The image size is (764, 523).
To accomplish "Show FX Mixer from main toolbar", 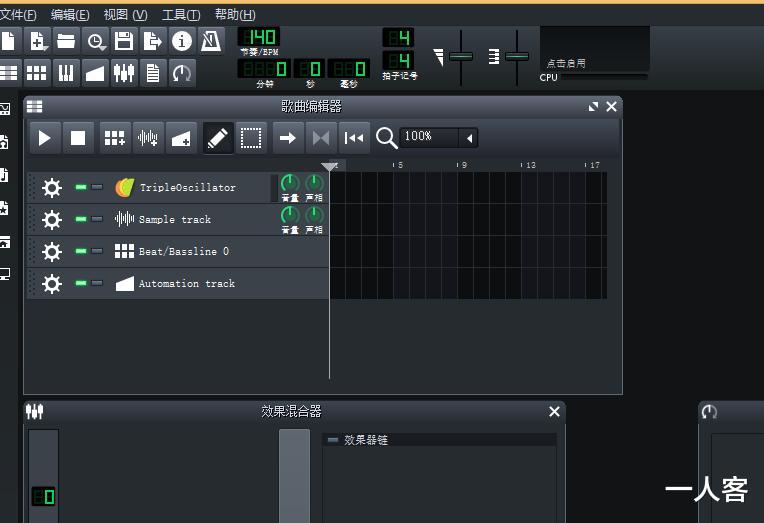I will (124, 73).
